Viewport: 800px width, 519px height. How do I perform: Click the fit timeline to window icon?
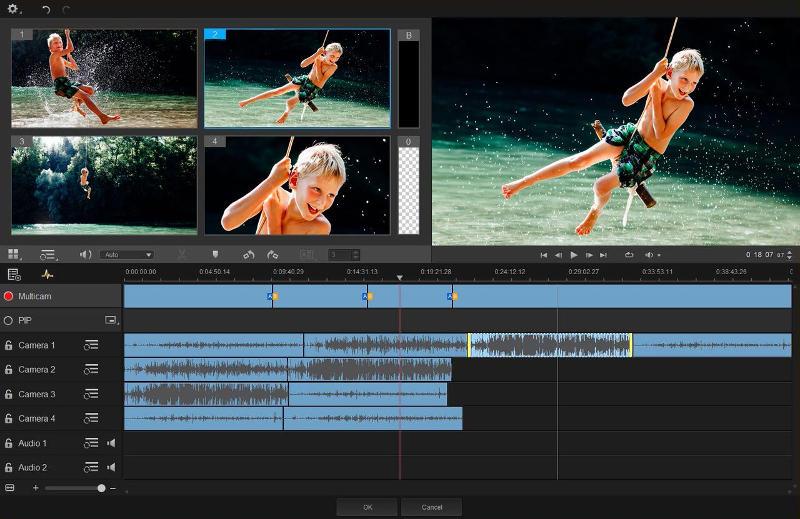coord(10,488)
